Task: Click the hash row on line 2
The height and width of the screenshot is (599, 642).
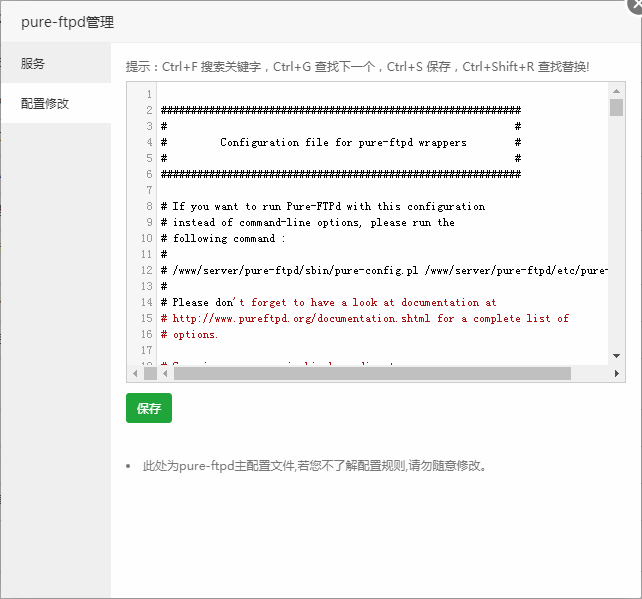Action: (x=341, y=110)
